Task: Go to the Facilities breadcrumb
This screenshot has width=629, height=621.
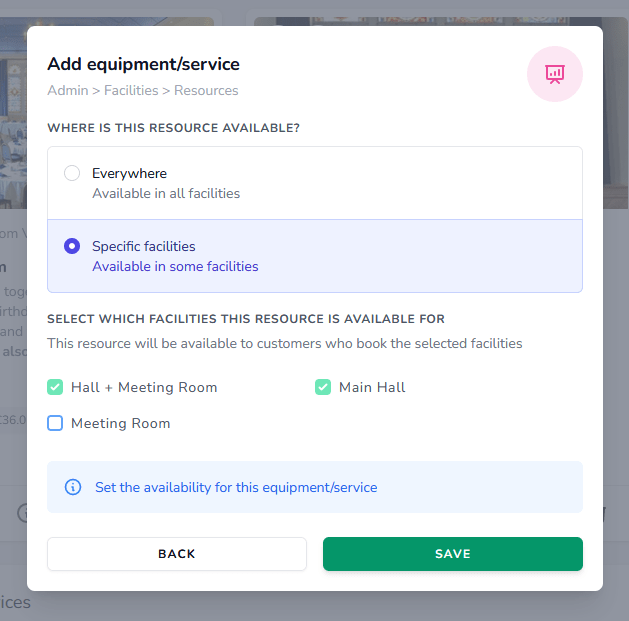Action: [131, 90]
